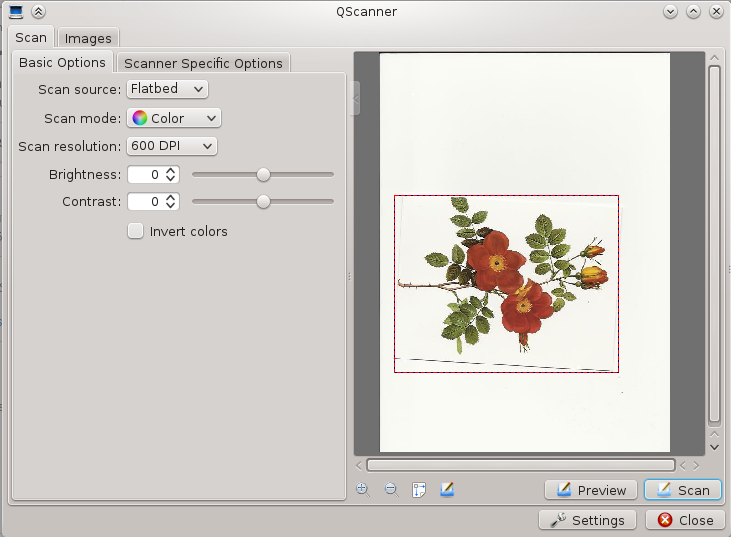Open the Scan source dropdown
The width and height of the screenshot is (731, 537).
tap(167, 89)
